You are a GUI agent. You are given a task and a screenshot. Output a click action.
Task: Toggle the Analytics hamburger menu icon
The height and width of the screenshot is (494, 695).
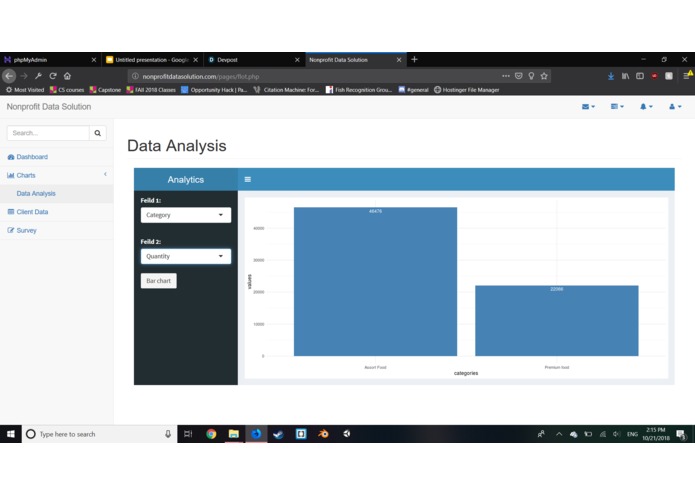tap(248, 179)
